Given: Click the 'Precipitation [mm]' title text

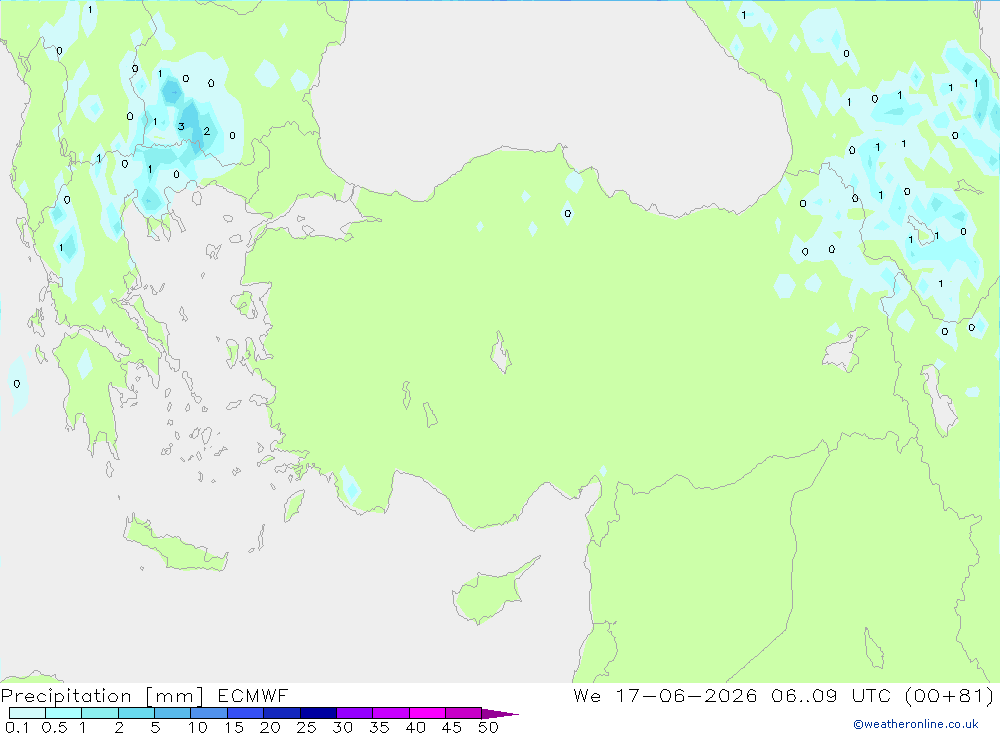Looking at the screenshot, I should [102, 696].
